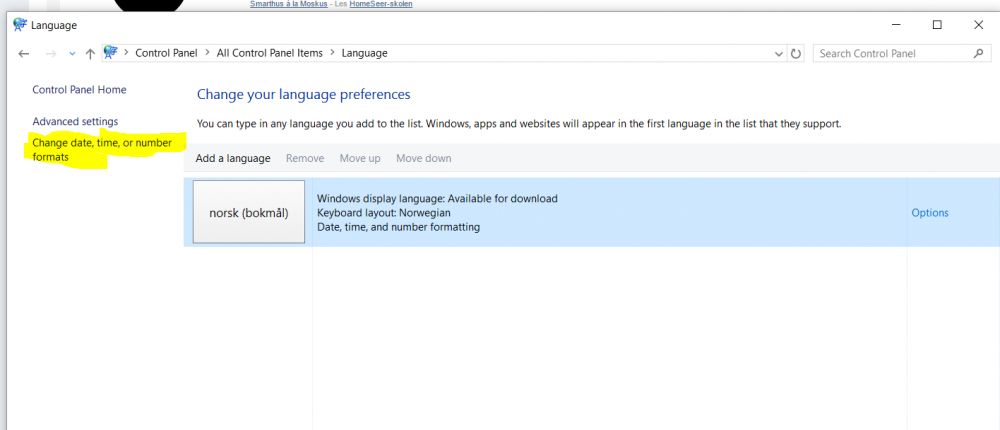Click the Control Panel icon in address bar
The image size is (1000, 430).
111,53
